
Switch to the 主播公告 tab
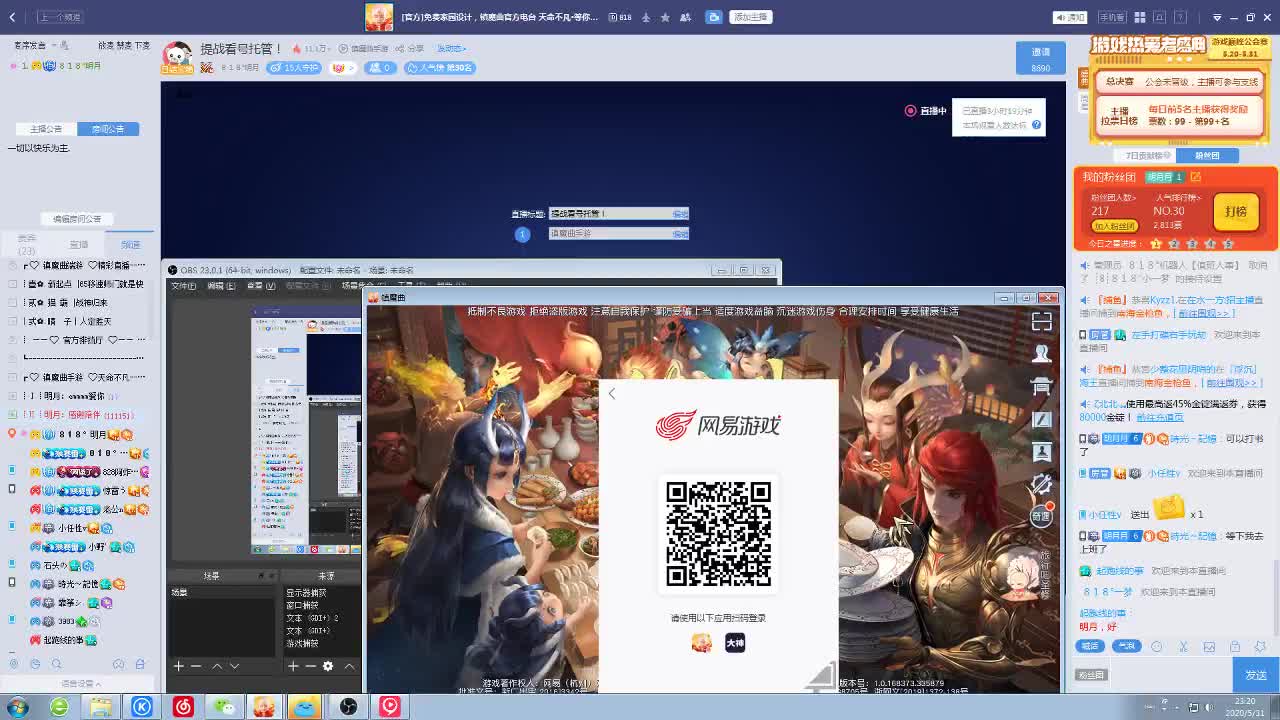pos(46,129)
